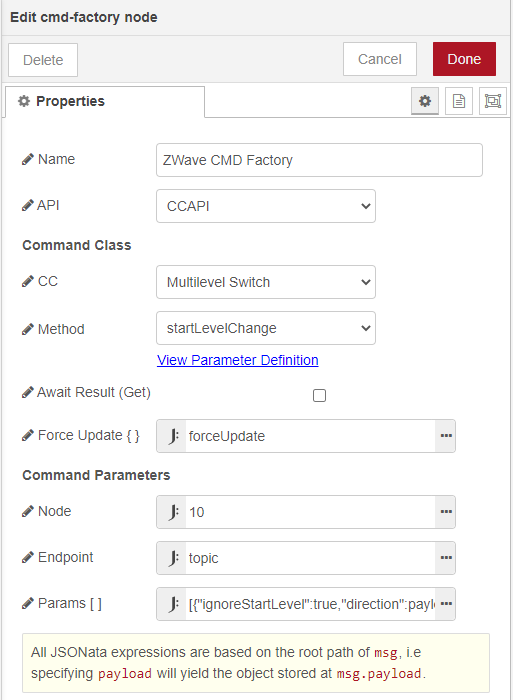The width and height of the screenshot is (513, 700).
Task: Click JSONata type icon for Node field
Action: 172,512
